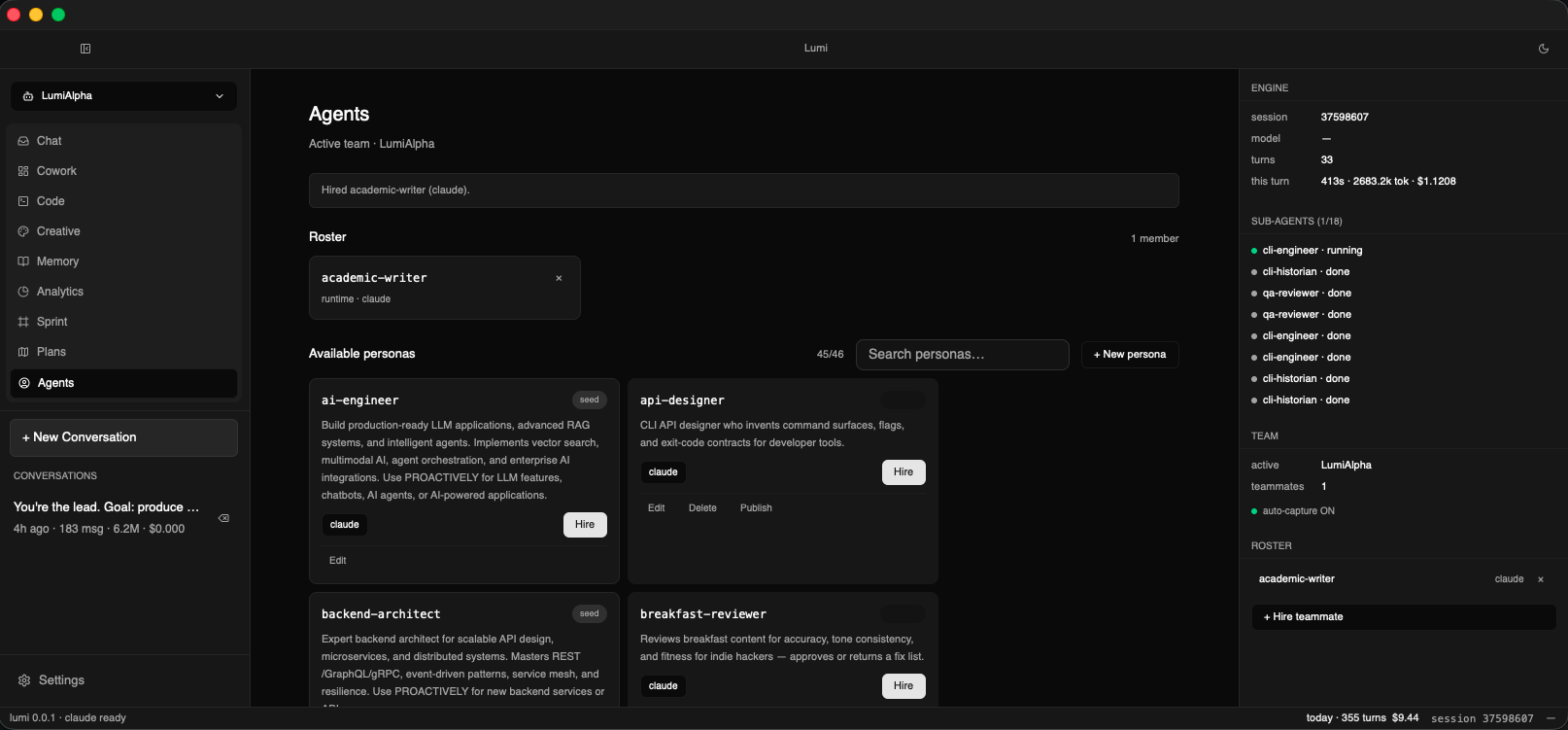Image resolution: width=1568 pixels, height=730 pixels.
Task: Click the academic-writer roster card title
Action: coord(374,278)
